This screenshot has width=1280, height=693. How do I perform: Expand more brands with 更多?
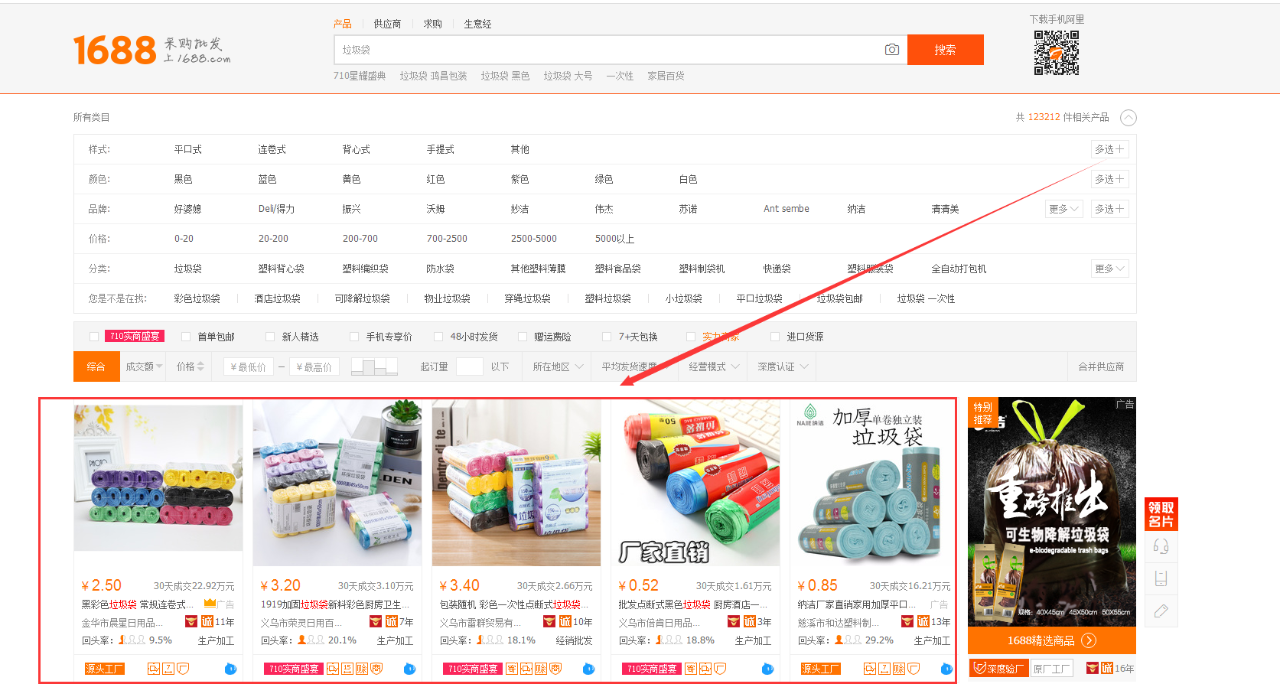click(1062, 209)
